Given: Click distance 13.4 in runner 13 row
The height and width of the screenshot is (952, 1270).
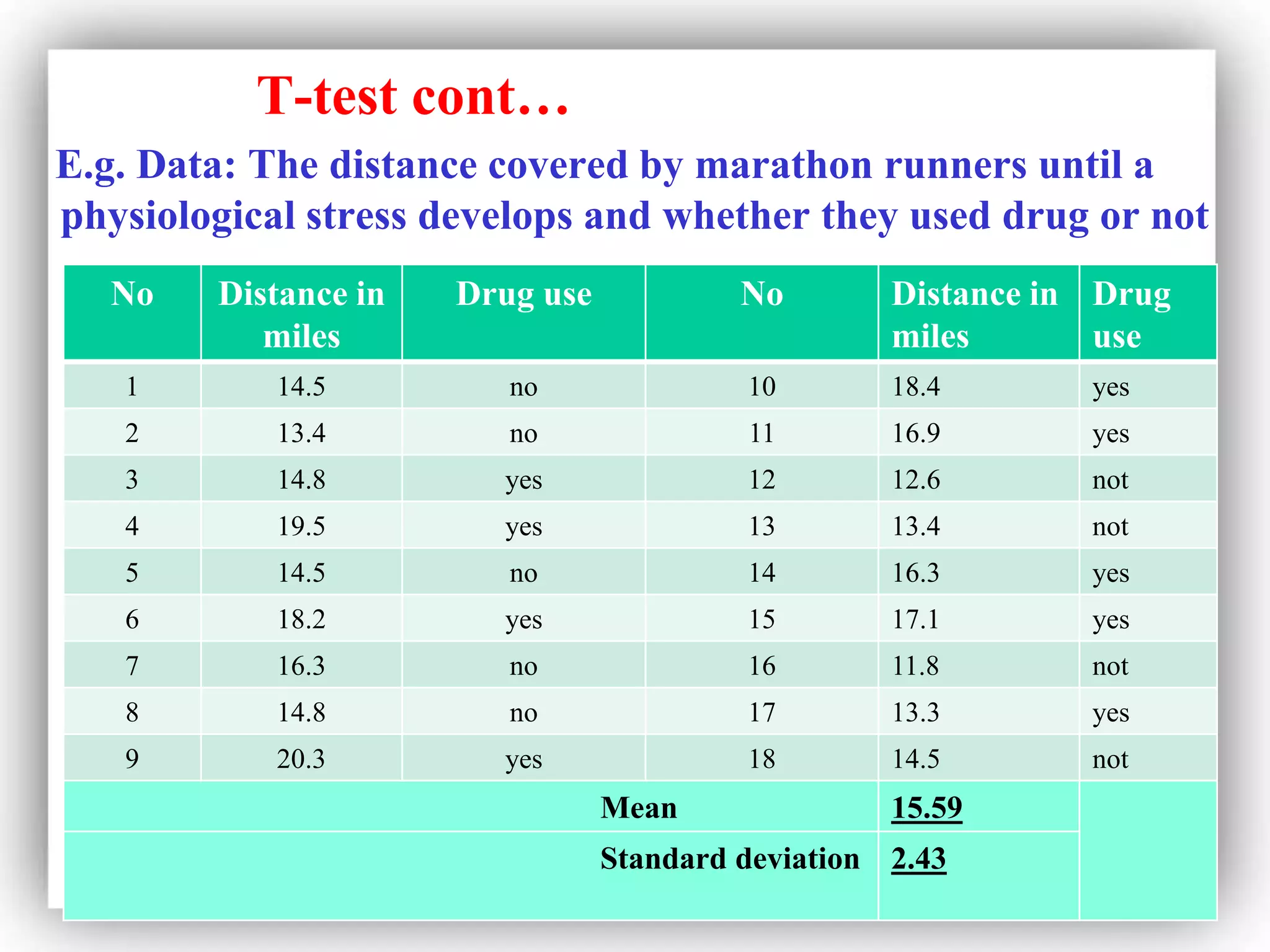Looking at the screenshot, I should (x=916, y=526).
